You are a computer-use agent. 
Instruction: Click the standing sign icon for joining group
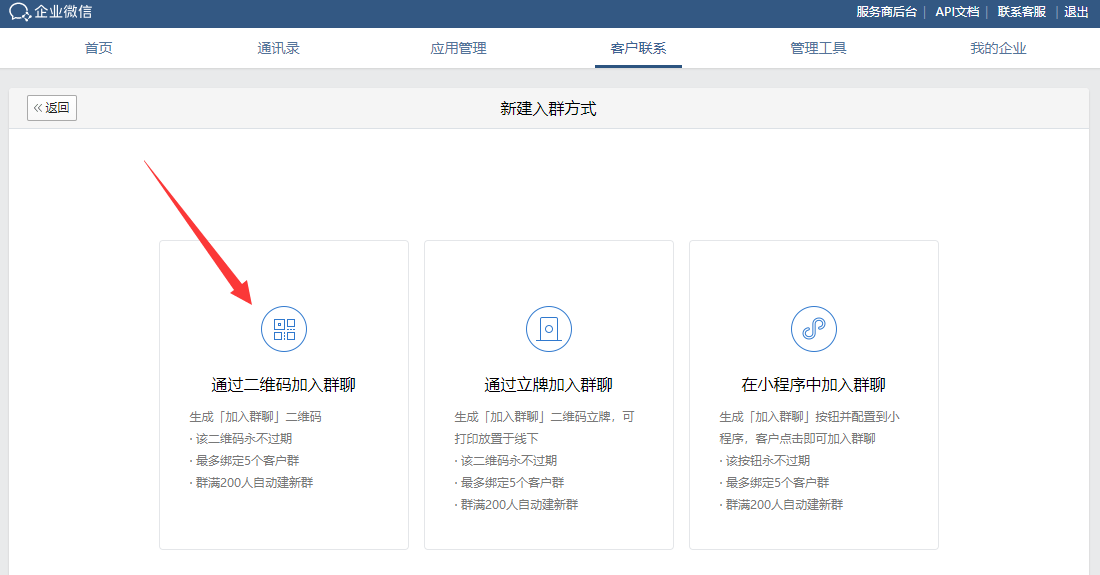(x=549, y=329)
